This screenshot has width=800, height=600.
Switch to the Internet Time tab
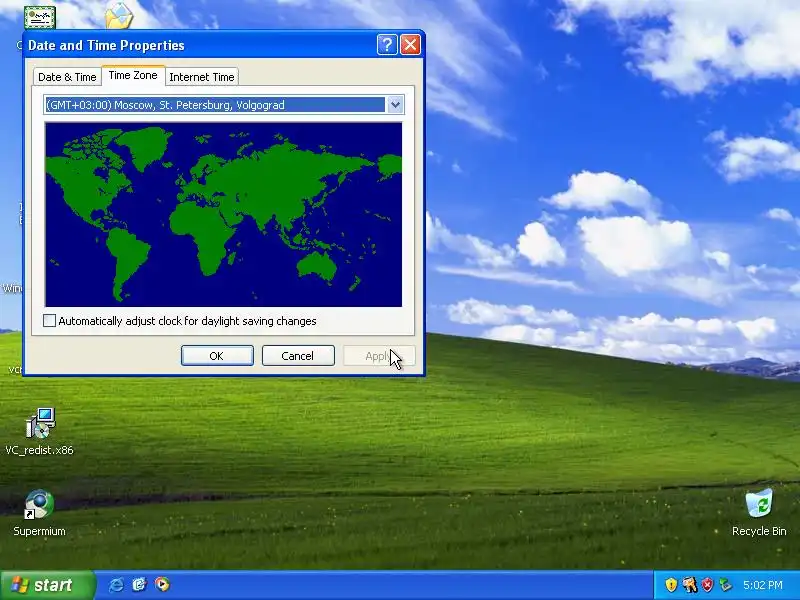202,77
